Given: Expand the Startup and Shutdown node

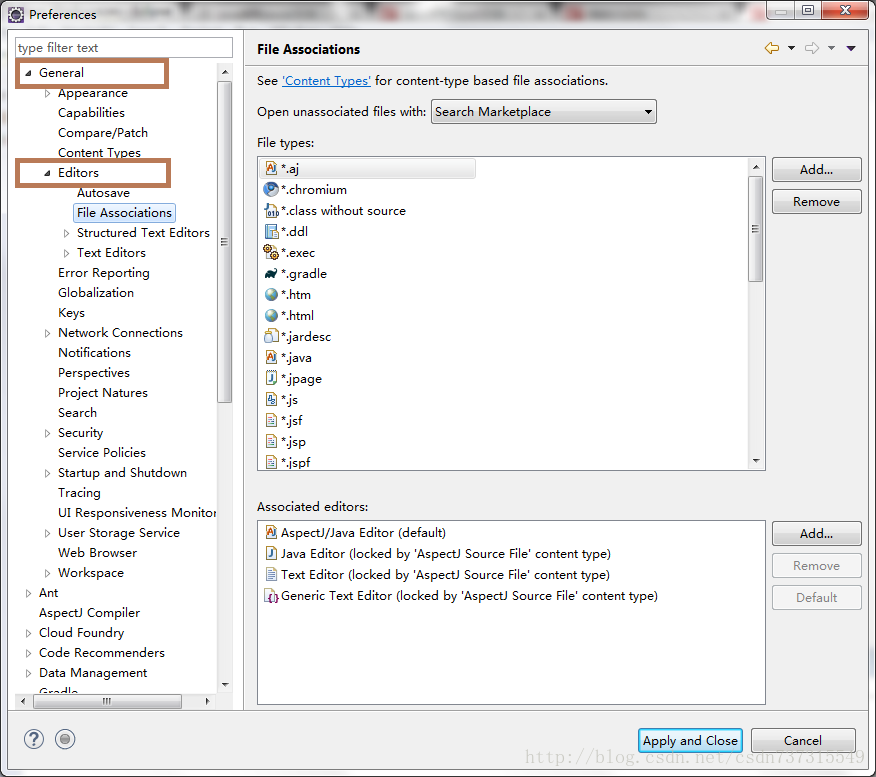Looking at the screenshot, I should (47, 473).
